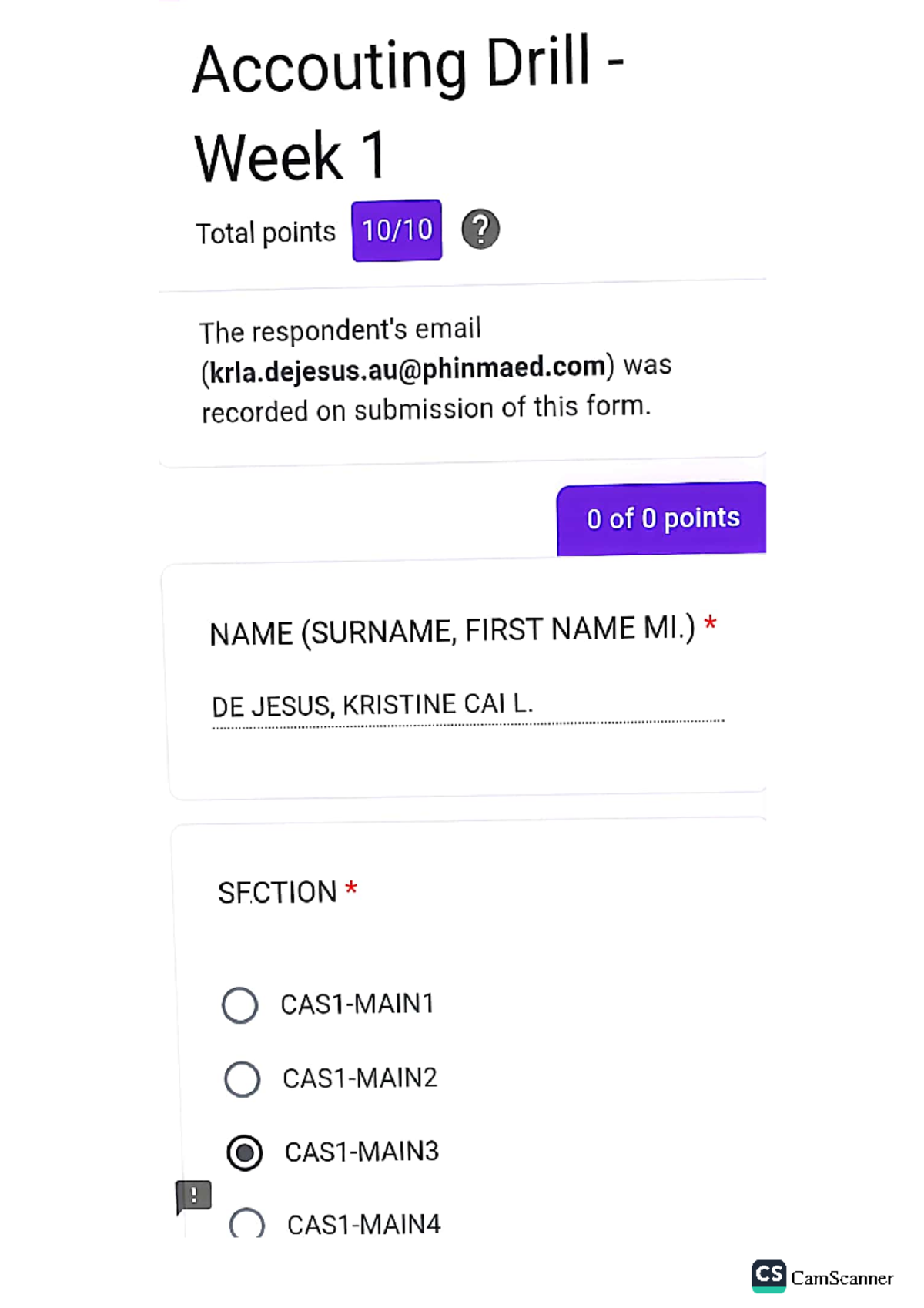Click the selected CAS1-MAIN3 radio button
Image resolution: width=924 pixels, height=1308 pixels.
(245, 1153)
